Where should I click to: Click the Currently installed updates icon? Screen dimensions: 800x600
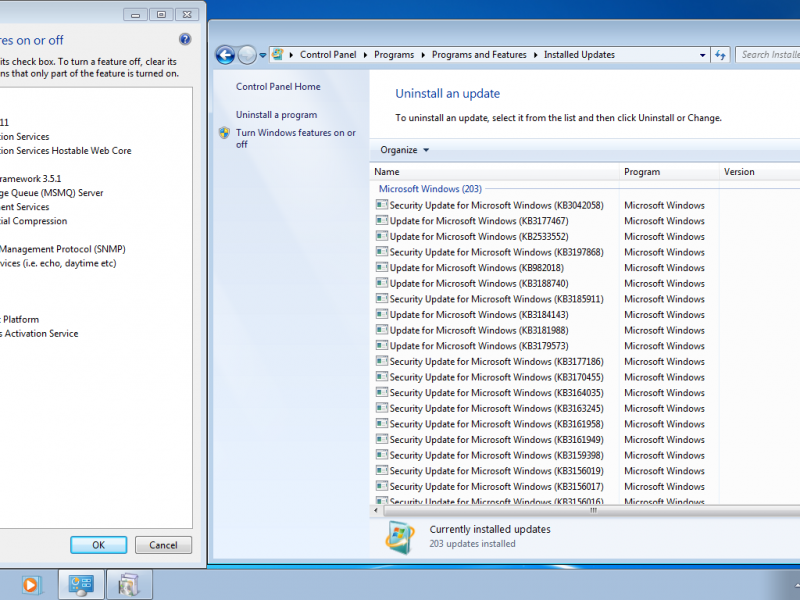pyautogui.click(x=400, y=538)
